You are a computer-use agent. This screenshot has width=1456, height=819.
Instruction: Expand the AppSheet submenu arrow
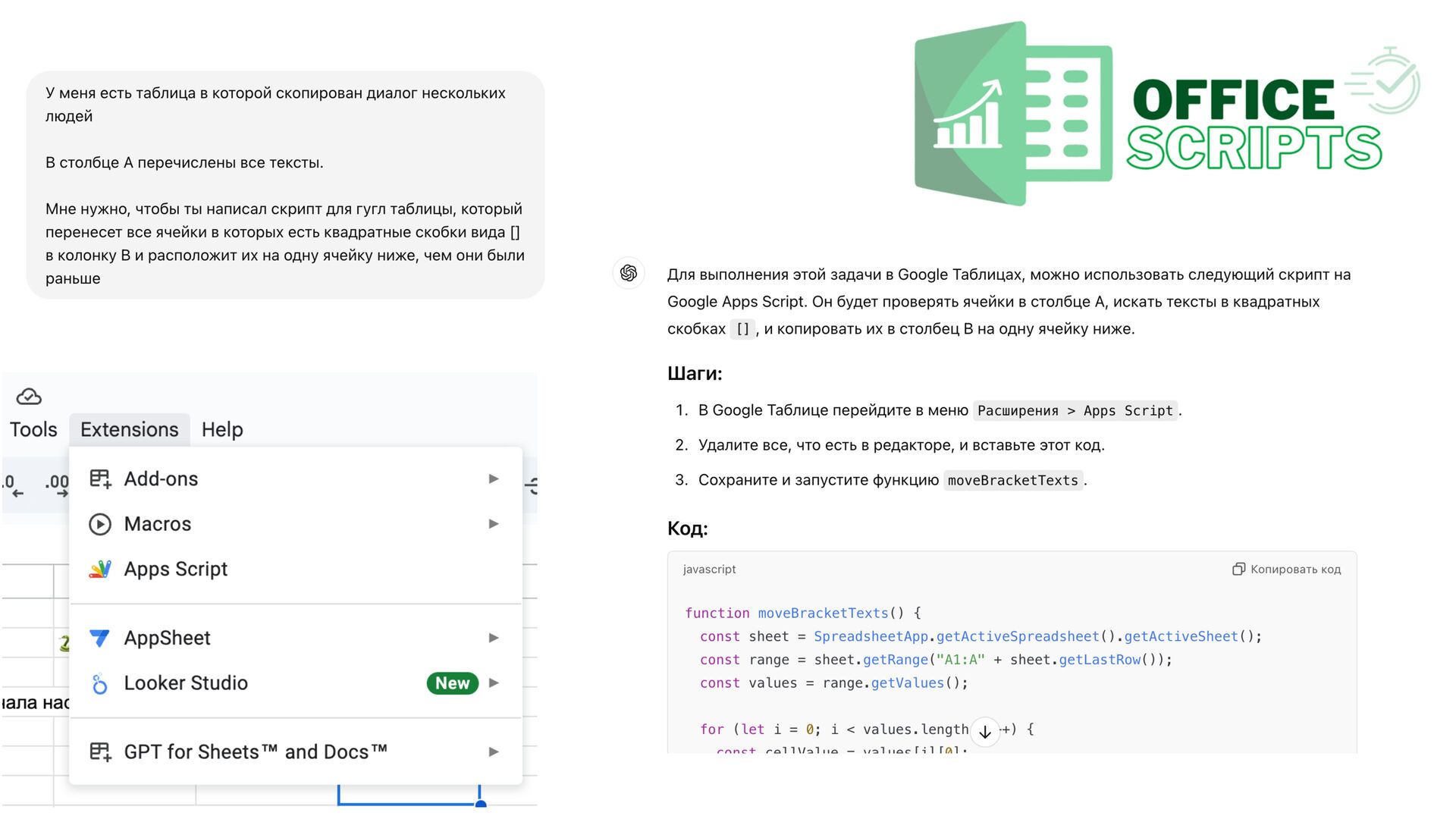point(494,638)
